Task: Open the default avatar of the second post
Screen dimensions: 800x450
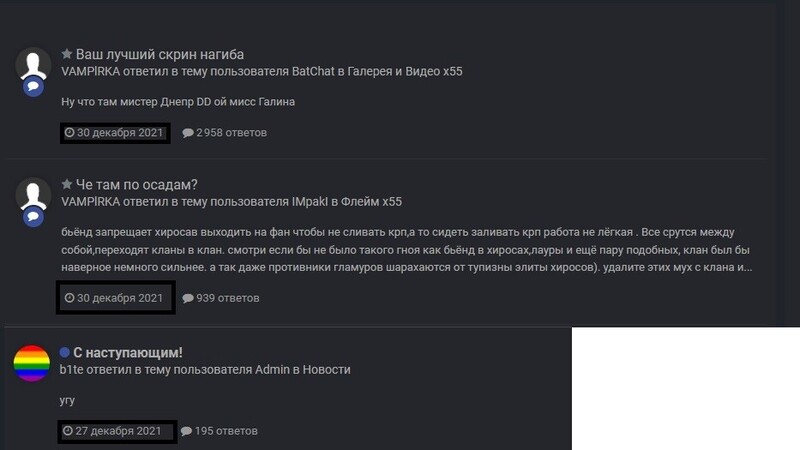Action: (33, 195)
